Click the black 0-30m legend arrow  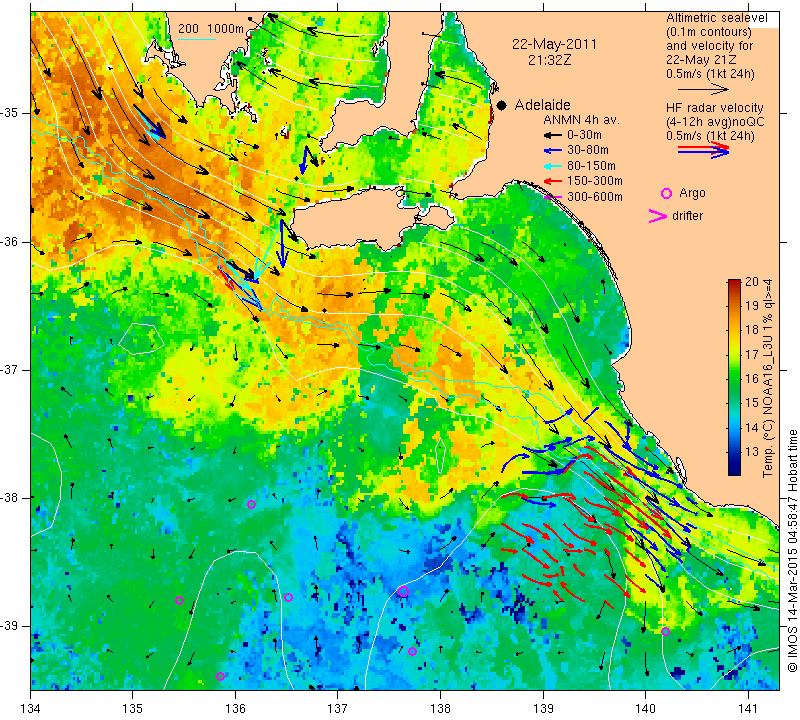pyautogui.click(x=552, y=136)
